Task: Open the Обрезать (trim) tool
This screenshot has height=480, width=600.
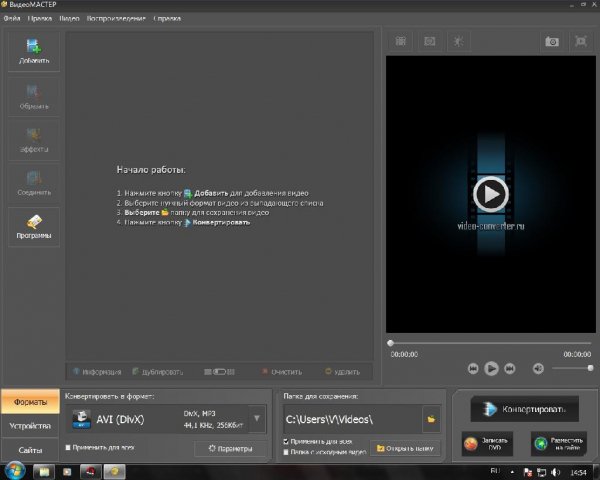Action: (34, 97)
